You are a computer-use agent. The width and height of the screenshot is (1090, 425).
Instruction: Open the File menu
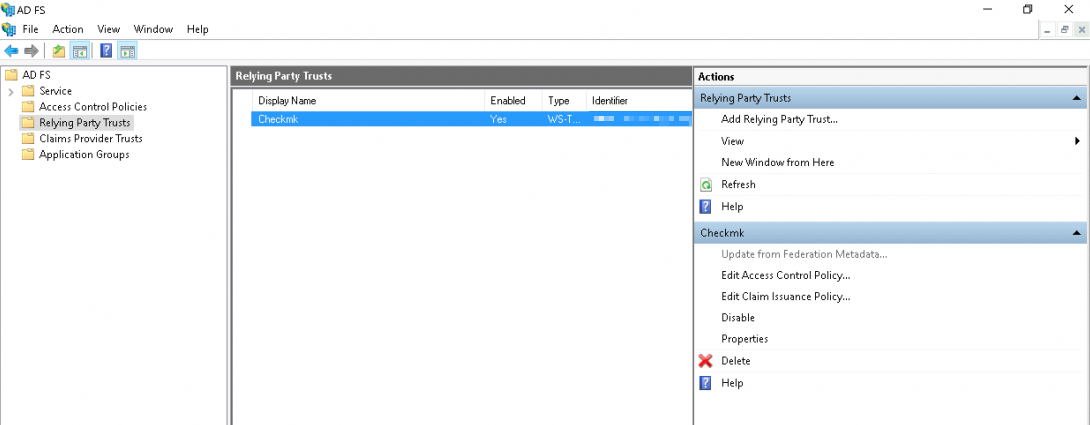(31, 29)
